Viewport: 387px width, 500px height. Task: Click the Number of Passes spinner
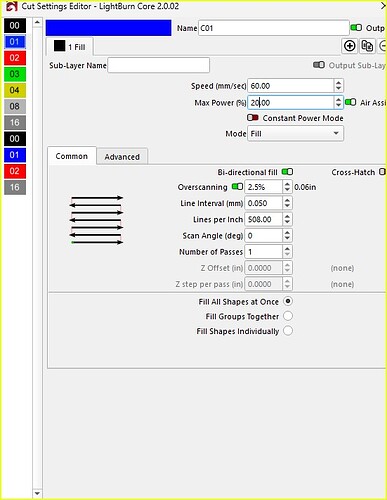pyautogui.click(x=287, y=252)
